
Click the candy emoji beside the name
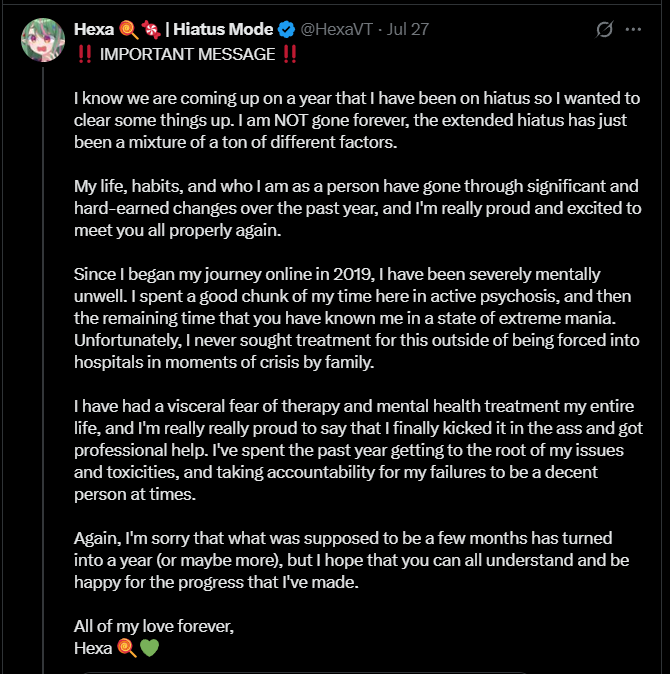click(x=149, y=29)
